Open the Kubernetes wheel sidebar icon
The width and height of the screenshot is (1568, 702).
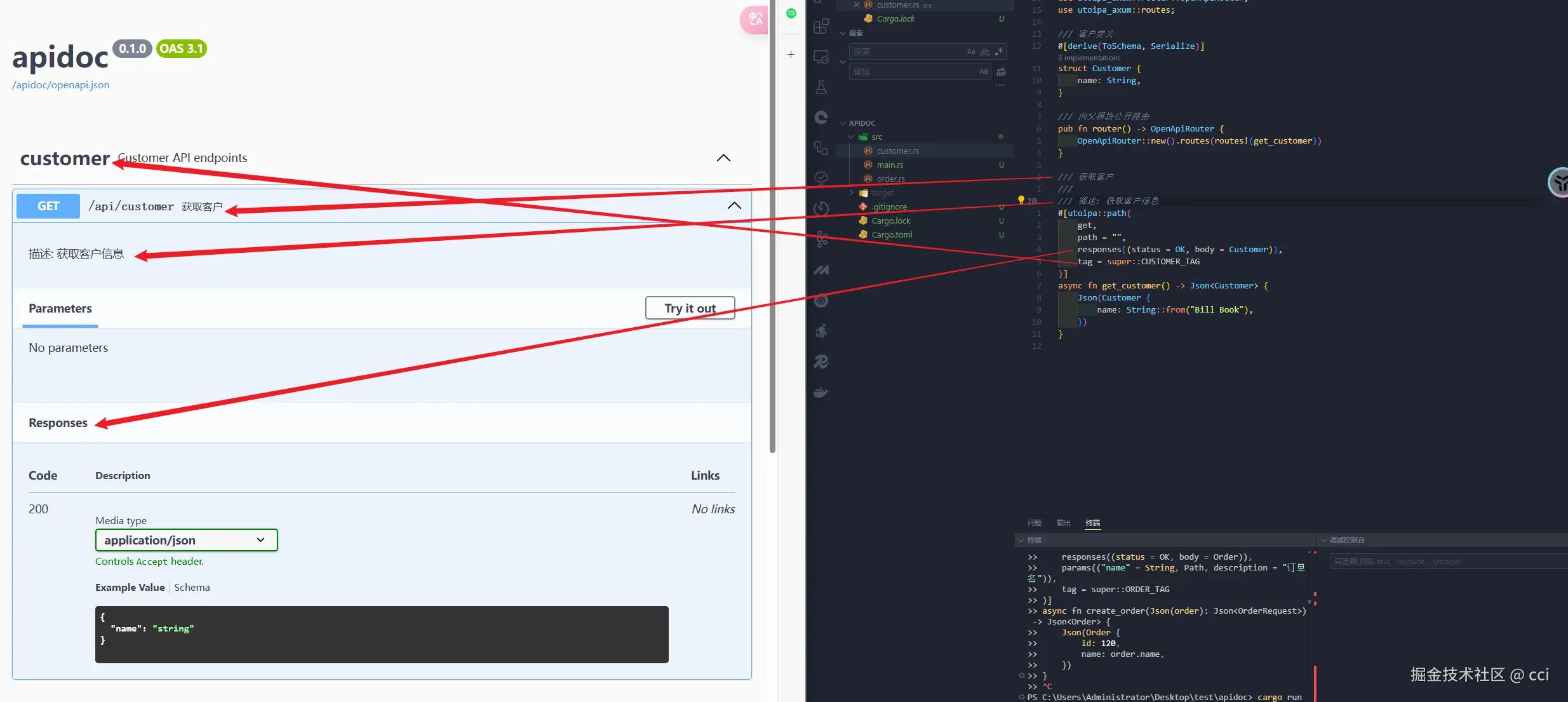point(821,300)
